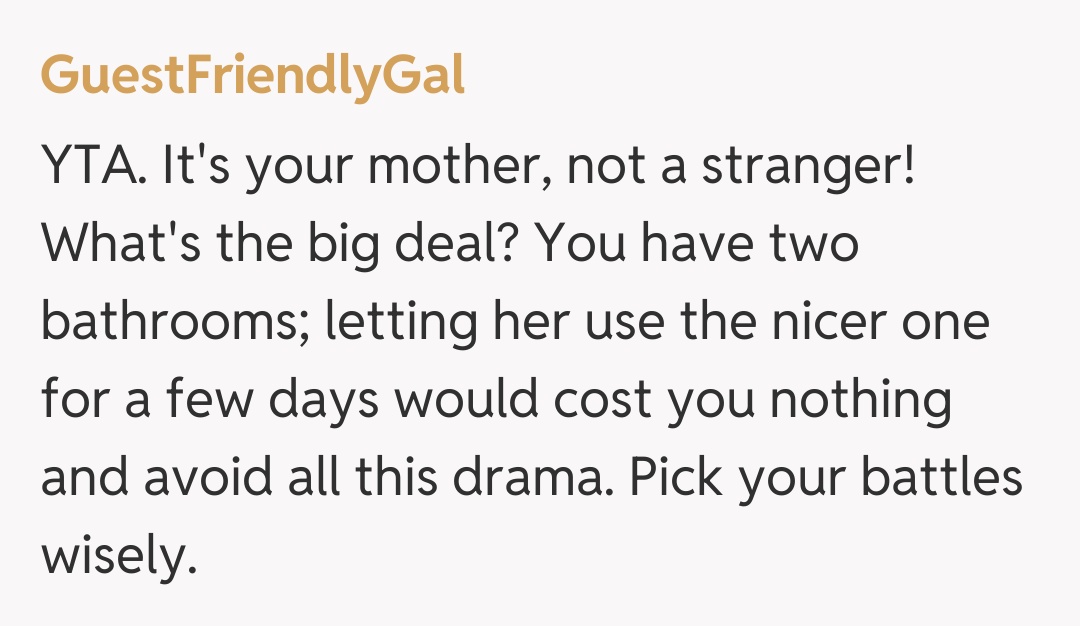
Task: Click the phrase "Pick your battles"
Action: (x=826, y=477)
